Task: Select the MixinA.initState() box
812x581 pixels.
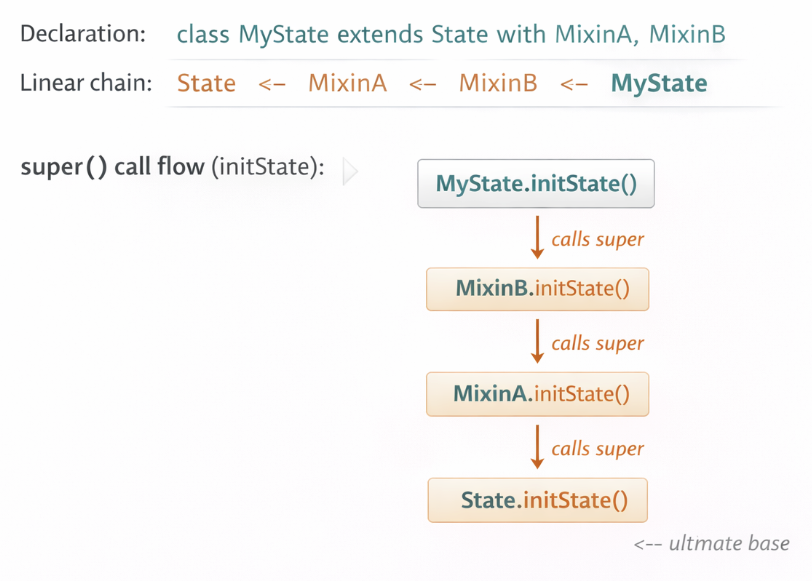Action: tap(537, 394)
